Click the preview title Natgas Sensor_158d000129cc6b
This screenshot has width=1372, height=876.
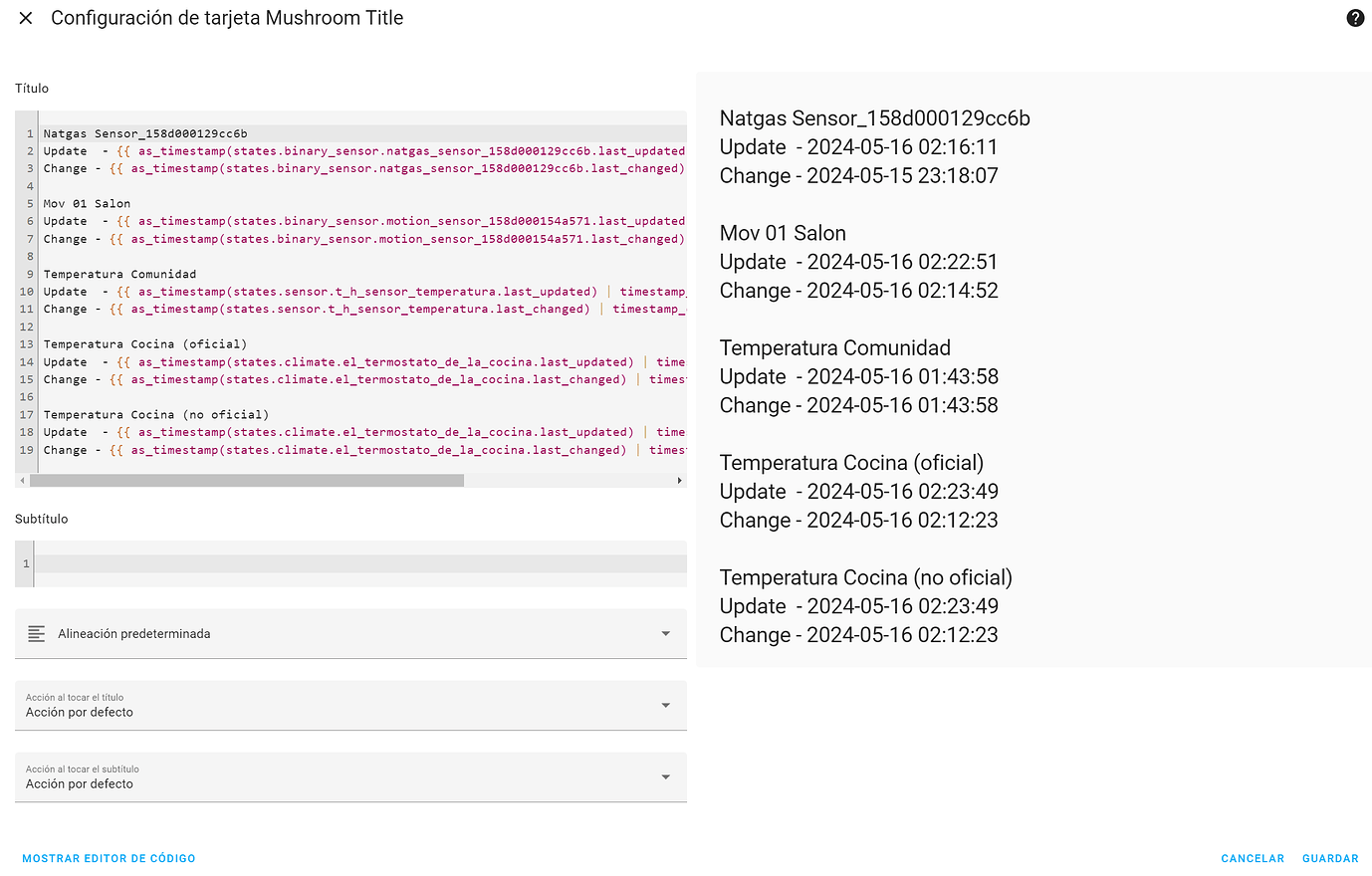click(874, 117)
